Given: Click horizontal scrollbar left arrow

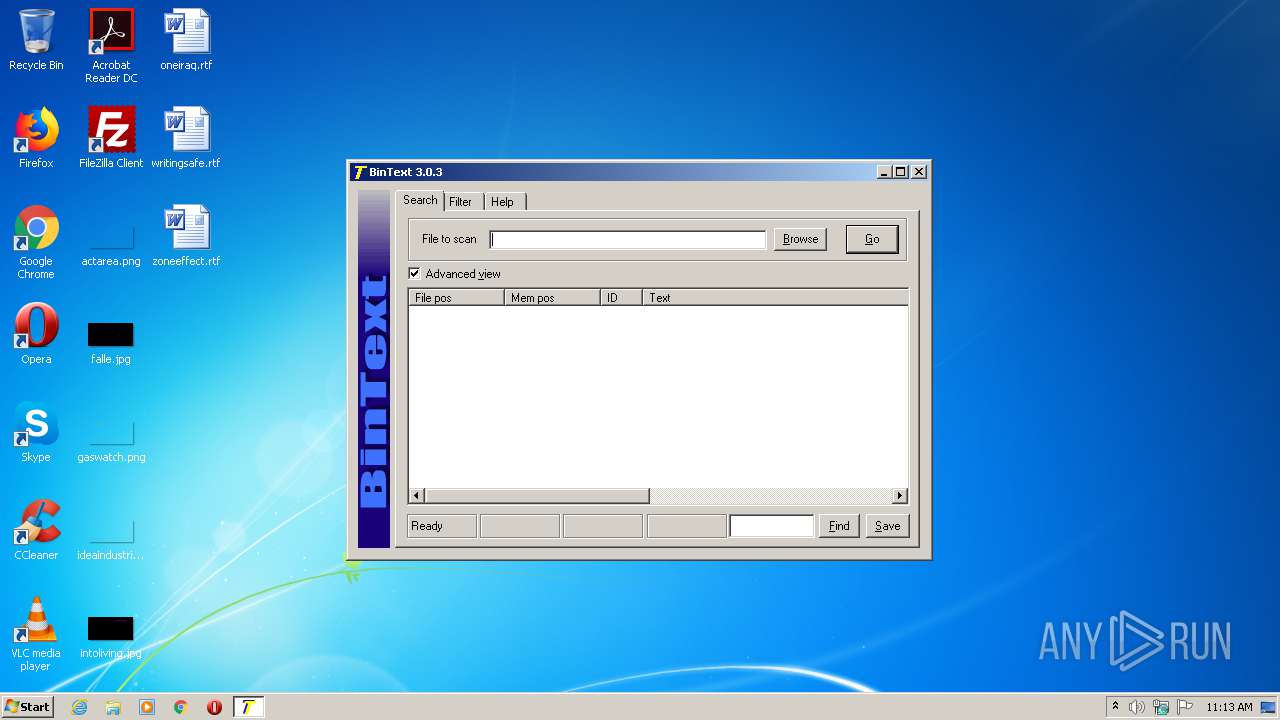Looking at the screenshot, I should [417, 496].
